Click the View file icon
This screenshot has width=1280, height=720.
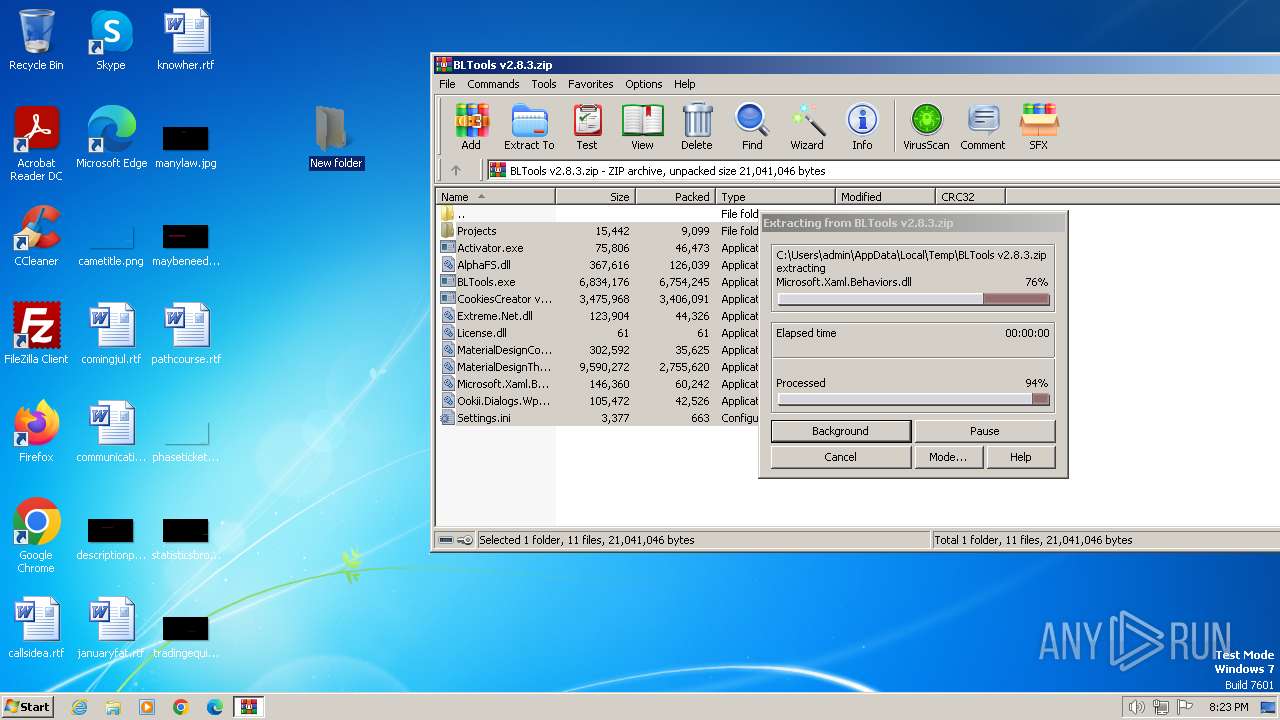click(642, 126)
